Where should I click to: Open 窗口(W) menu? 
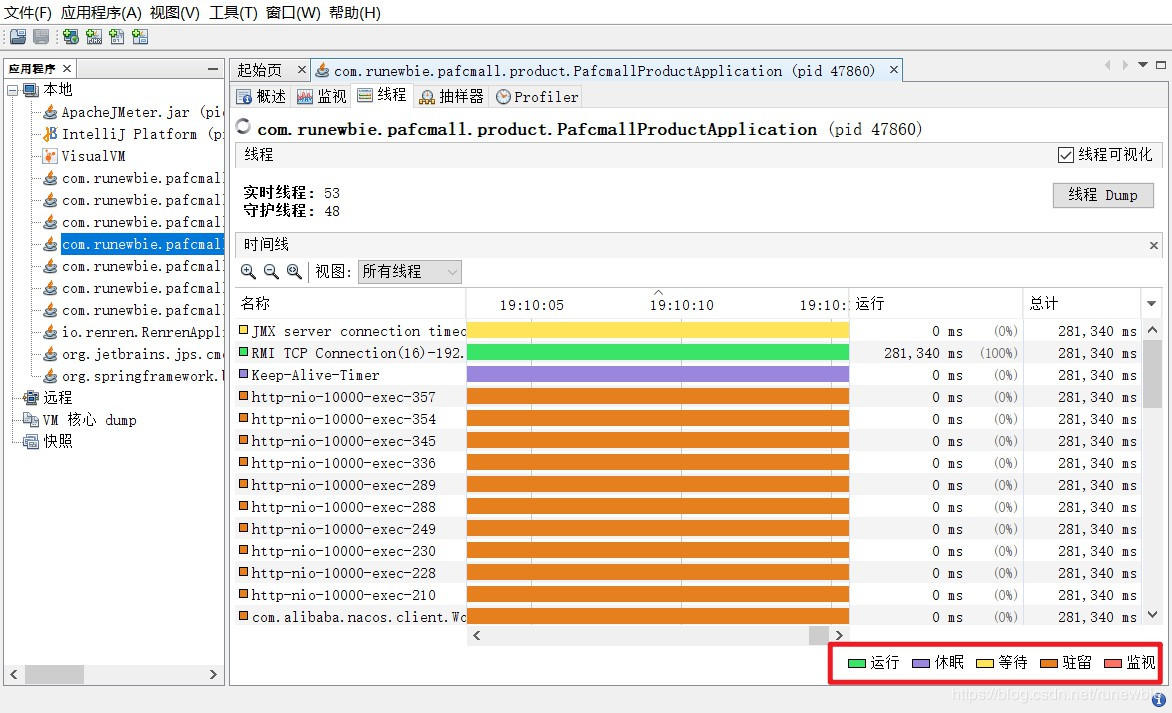(x=293, y=13)
